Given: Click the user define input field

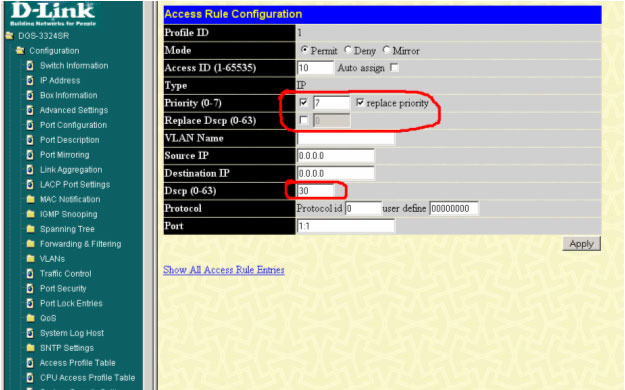Looking at the screenshot, I should tap(454, 209).
